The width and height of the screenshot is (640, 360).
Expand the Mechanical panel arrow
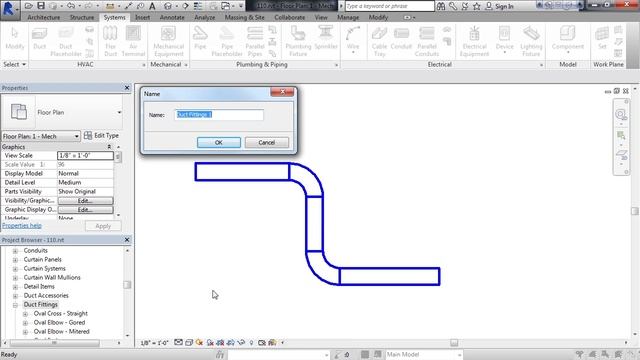point(186,65)
